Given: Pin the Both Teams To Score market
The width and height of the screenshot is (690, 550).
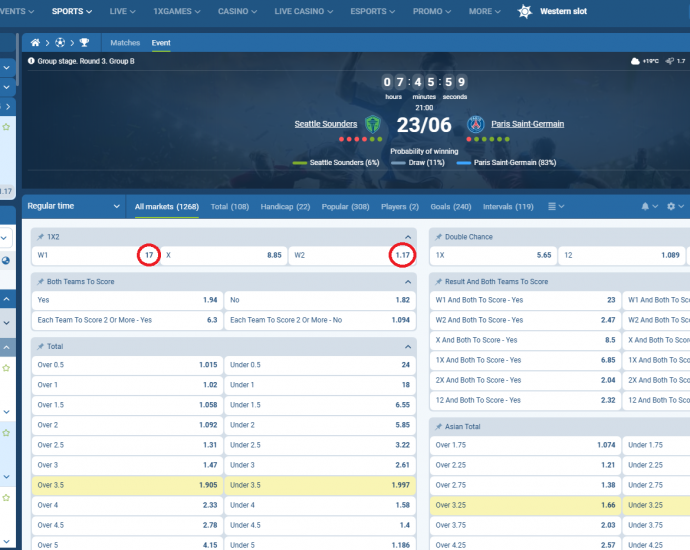Looking at the screenshot, I should [40, 282].
